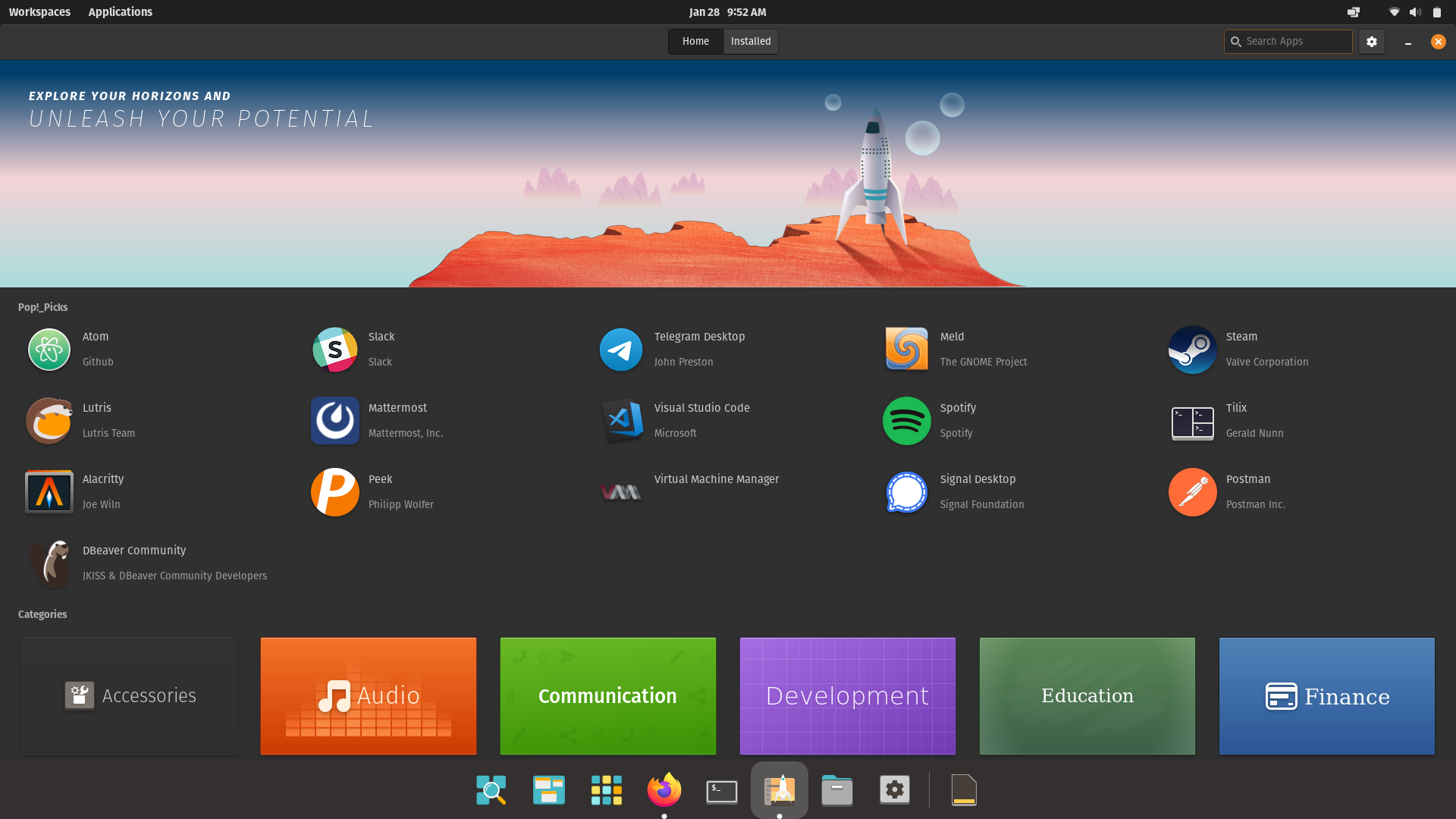Viewport: 1456px width, 819px height.
Task: Open the Files manager in the dock
Action: click(837, 790)
